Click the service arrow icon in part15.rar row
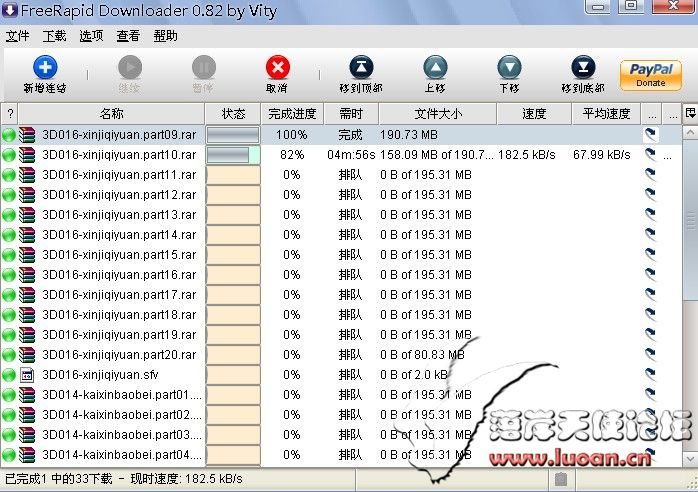 coord(650,255)
